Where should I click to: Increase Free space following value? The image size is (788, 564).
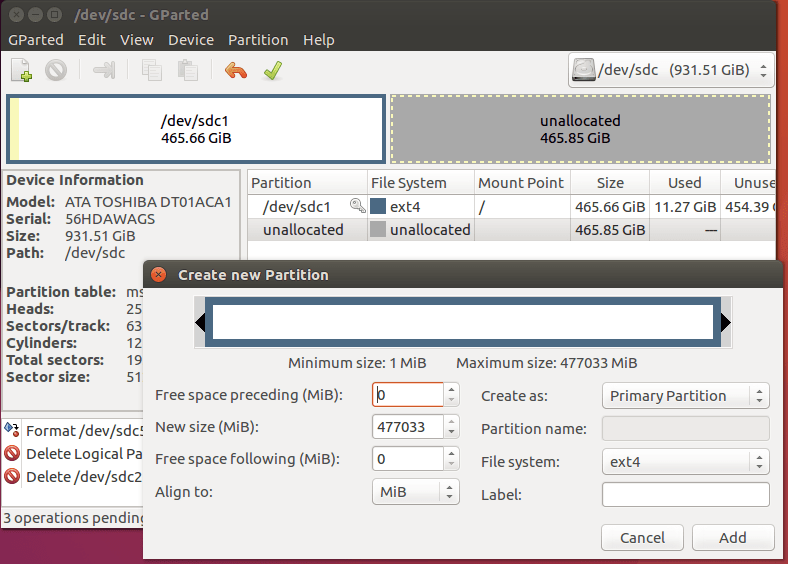(x=451, y=453)
